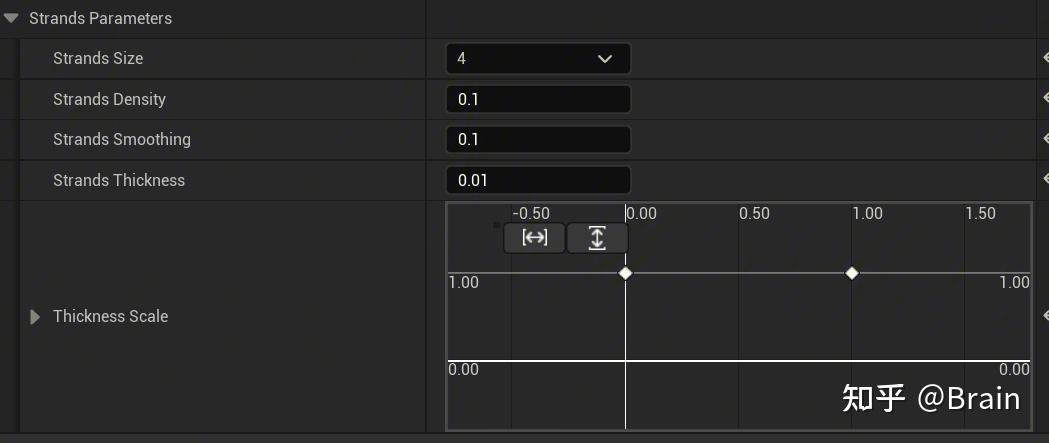This screenshot has height=443, width=1049.
Task: Reset Strands Size using its edge arrow
Action: point(1044,58)
